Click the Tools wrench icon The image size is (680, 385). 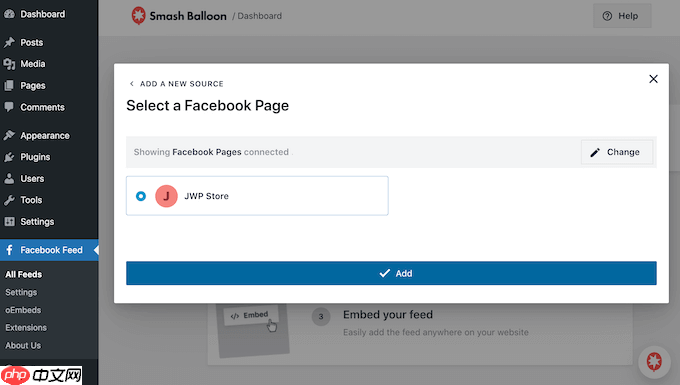click(x=9, y=200)
